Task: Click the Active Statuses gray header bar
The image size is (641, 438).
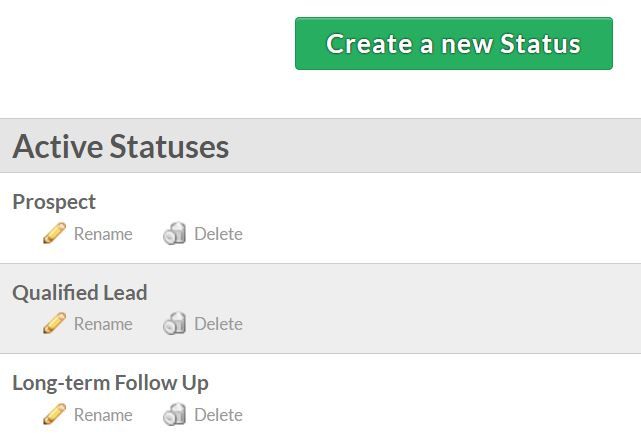Action: coord(320,146)
